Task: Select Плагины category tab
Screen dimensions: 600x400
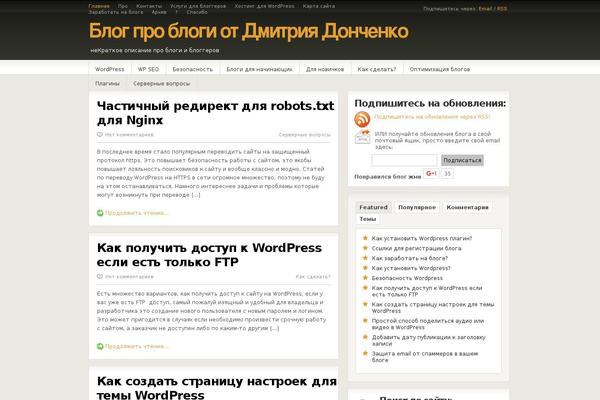Action: tap(108, 83)
